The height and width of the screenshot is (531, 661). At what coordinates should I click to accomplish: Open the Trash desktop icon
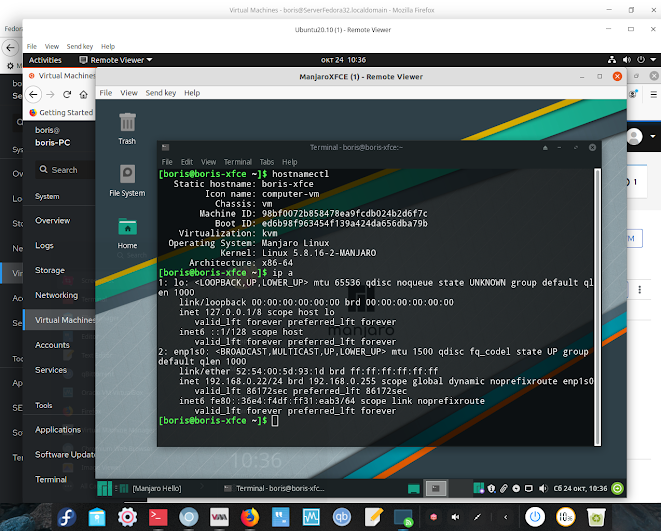point(127,129)
